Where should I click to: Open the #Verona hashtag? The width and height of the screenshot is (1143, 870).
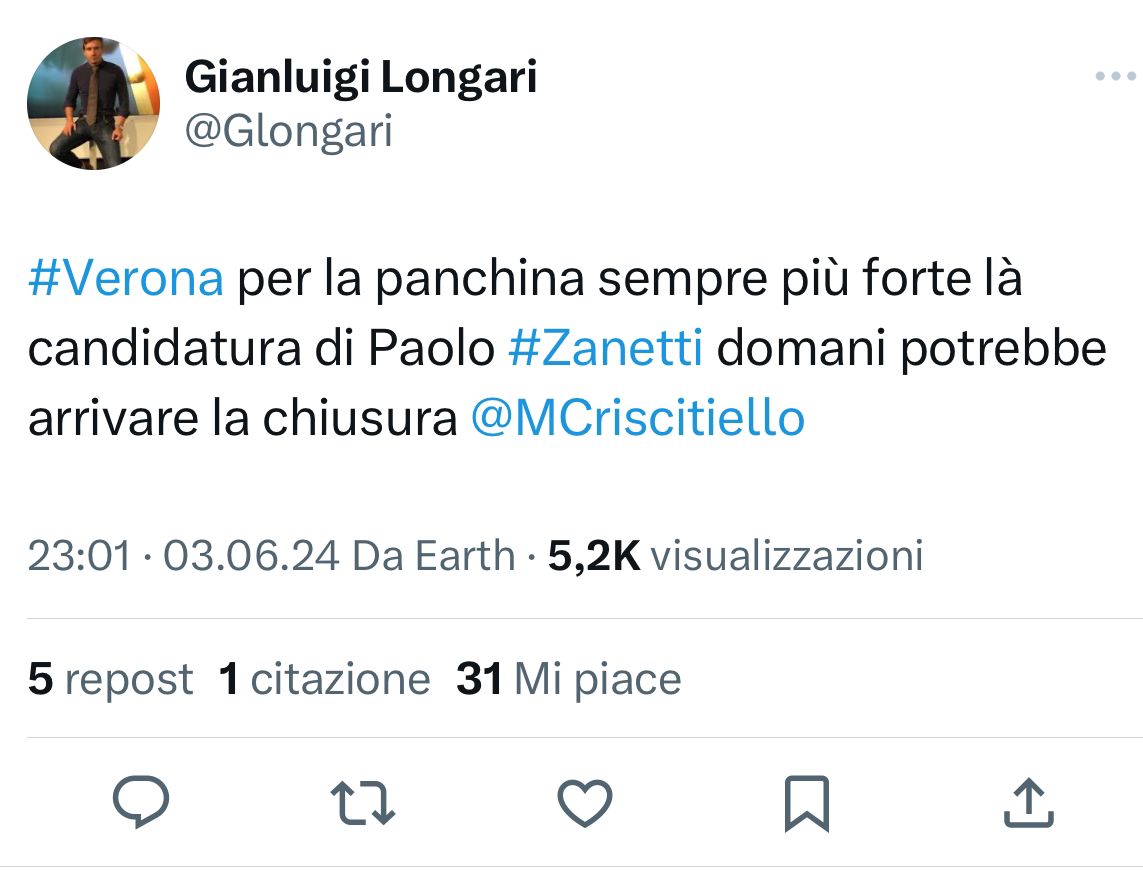[126, 281]
